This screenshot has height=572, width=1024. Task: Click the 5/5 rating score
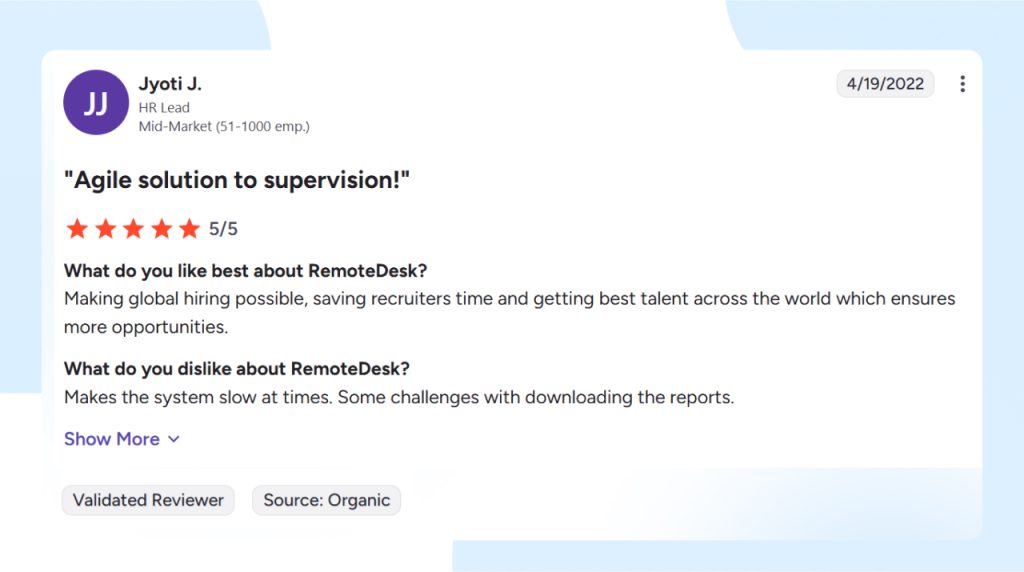pos(223,229)
